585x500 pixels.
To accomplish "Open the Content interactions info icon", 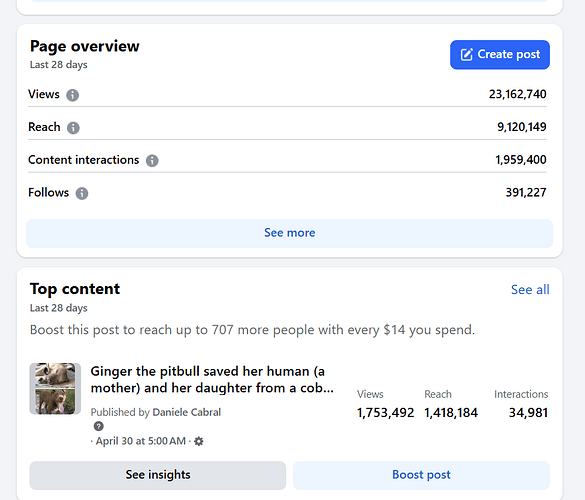I will pyautogui.click(x=152, y=161).
